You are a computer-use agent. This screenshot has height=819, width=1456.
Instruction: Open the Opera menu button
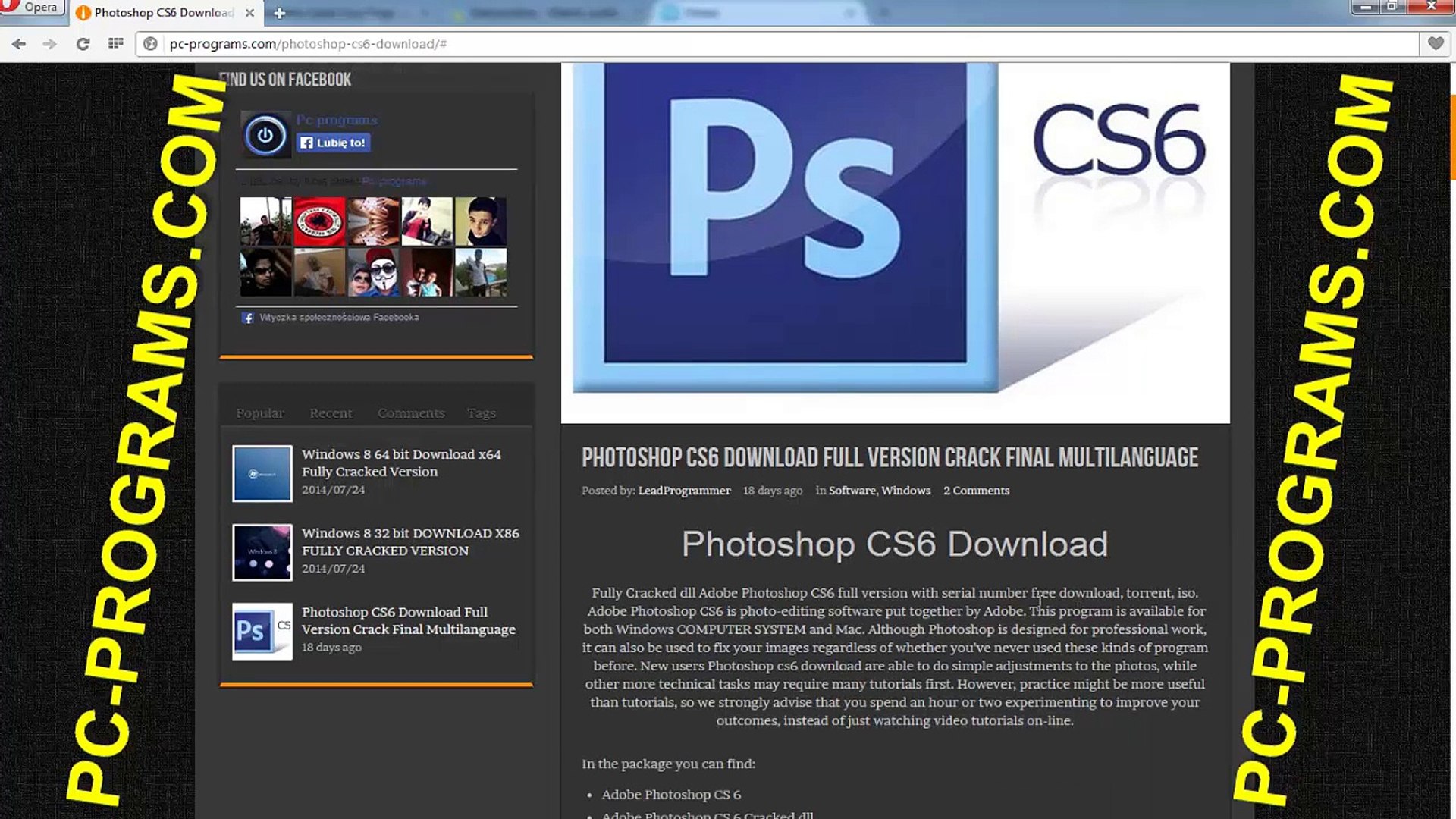coord(30,8)
